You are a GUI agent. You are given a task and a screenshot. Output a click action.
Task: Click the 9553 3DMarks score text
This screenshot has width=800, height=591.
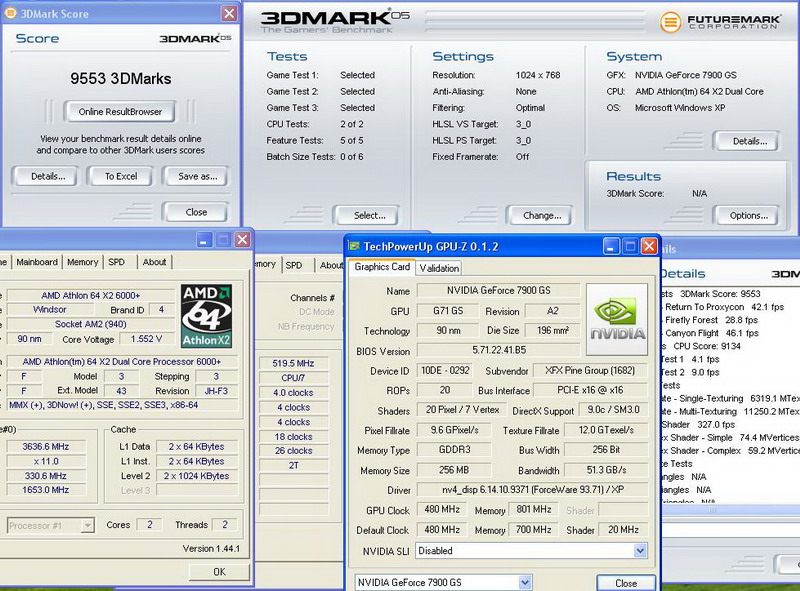120,79
